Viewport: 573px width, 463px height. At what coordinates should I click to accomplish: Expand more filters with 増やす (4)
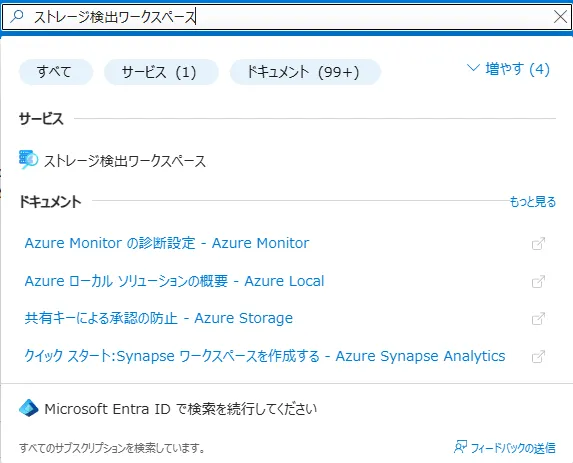508,69
